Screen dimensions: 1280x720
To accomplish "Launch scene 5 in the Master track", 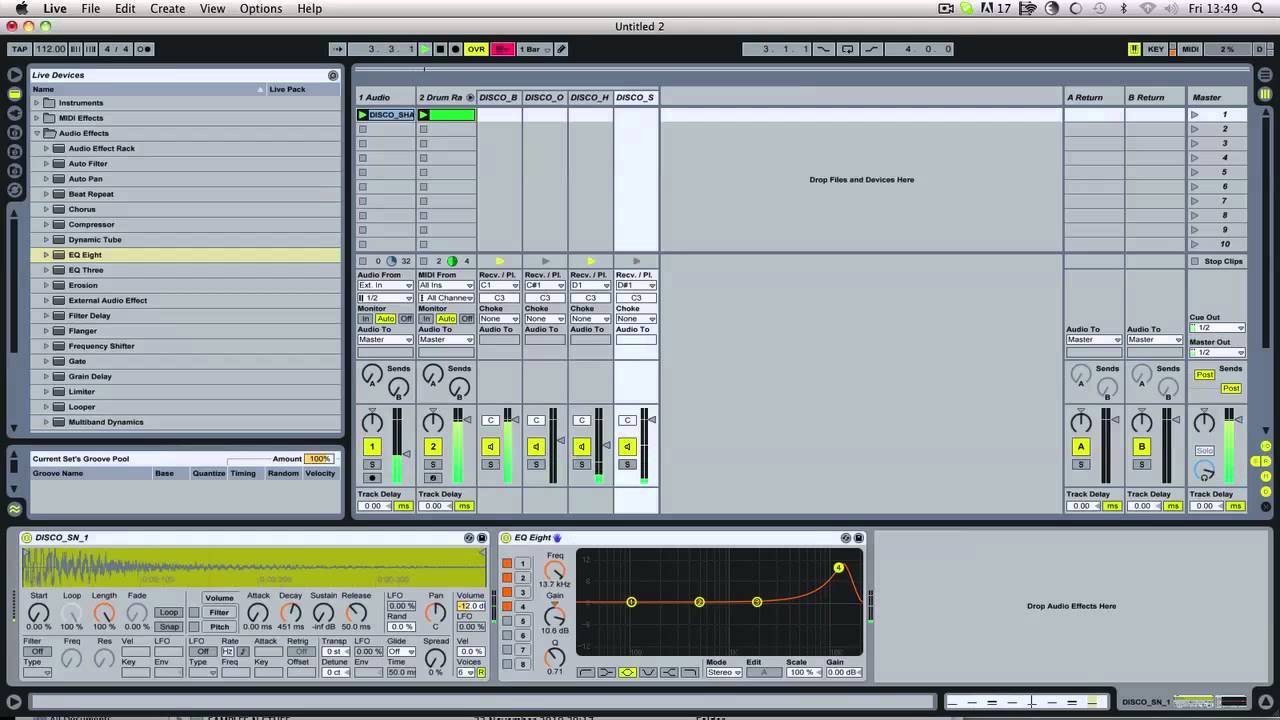I will coord(1194,172).
